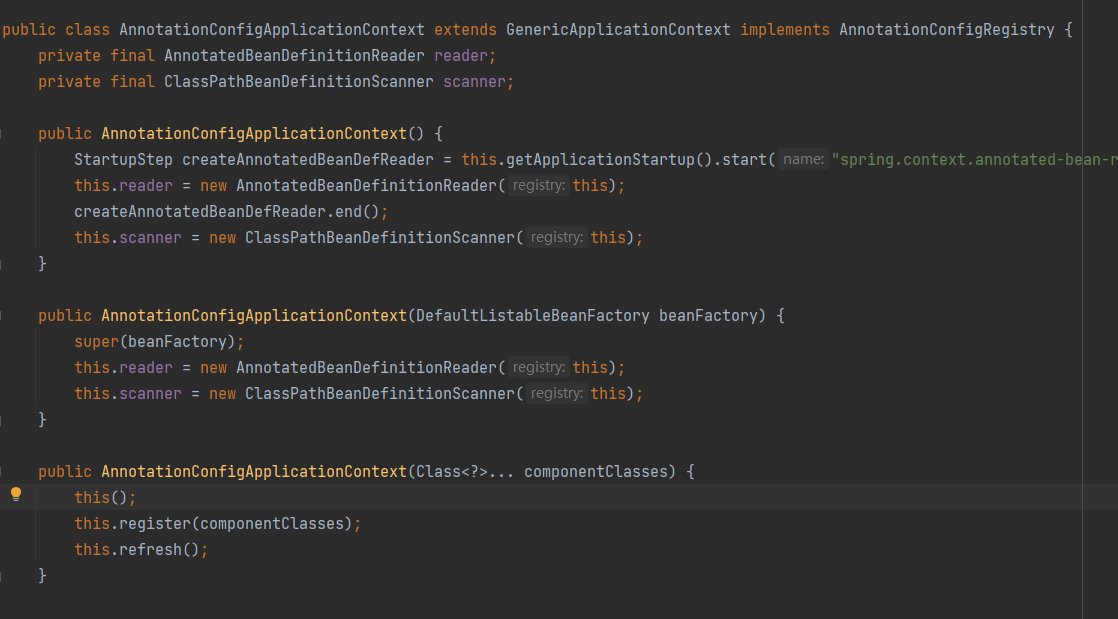1118x619 pixels.
Task: Click the "registry:" hint after createAnnotatedBeanDefReader.end() line
Action: coord(557,238)
